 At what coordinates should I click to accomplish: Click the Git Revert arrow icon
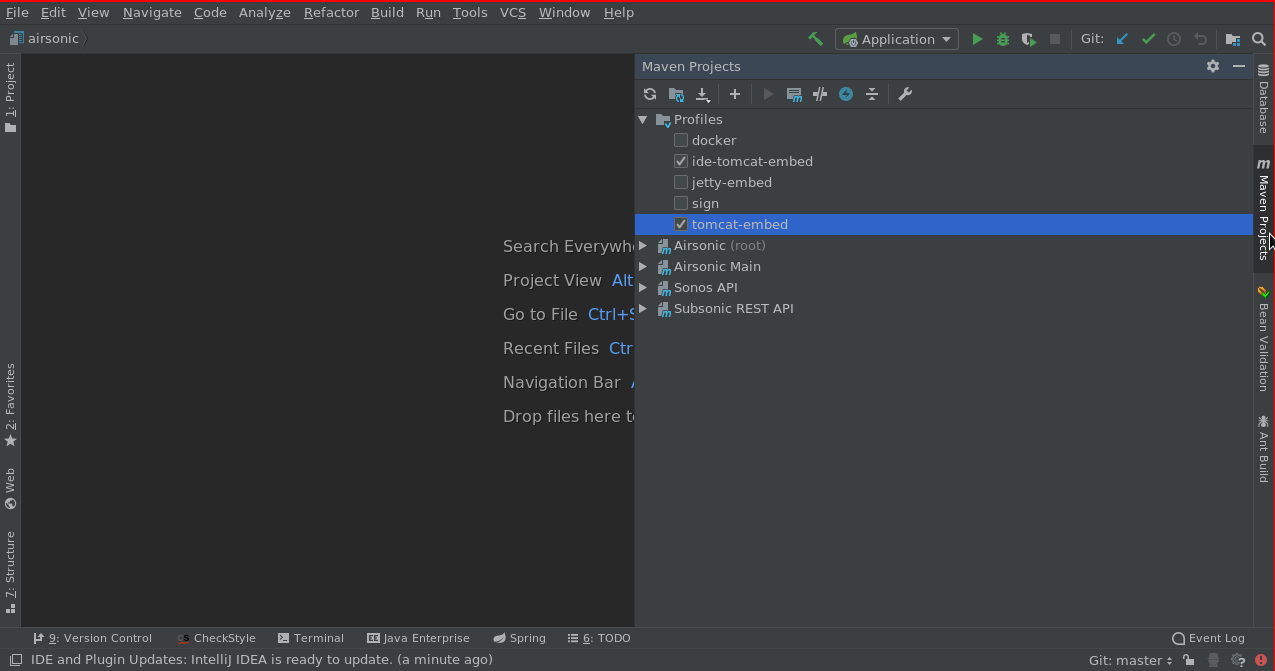pos(1200,39)
